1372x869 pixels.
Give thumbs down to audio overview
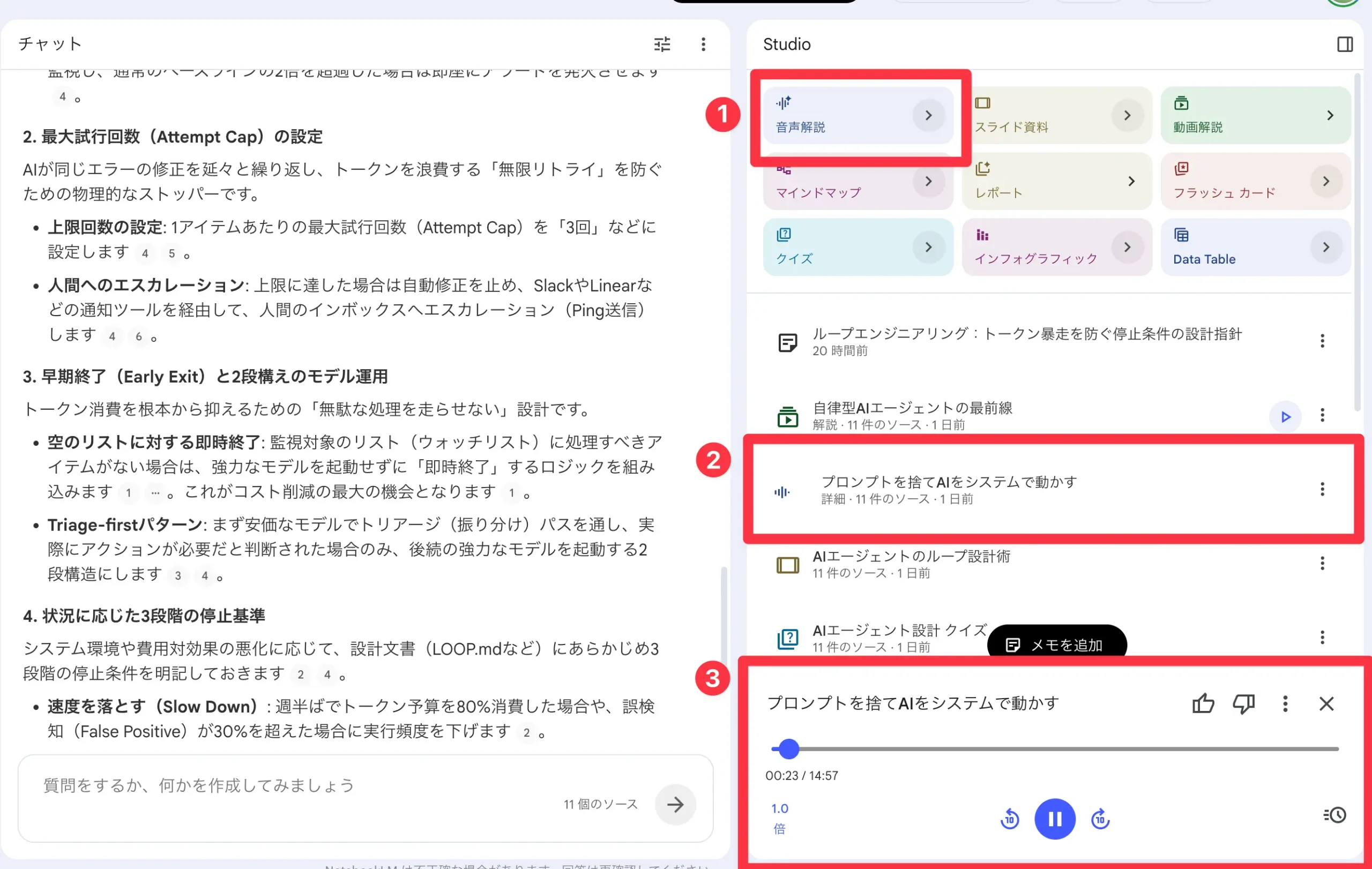pos(1243,704)
